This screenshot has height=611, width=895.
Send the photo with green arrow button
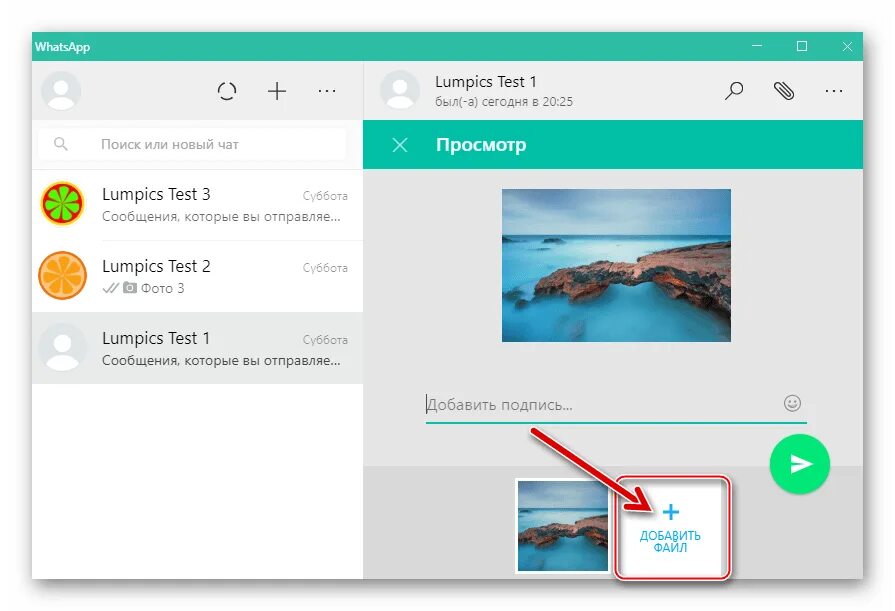pos(799,464)
